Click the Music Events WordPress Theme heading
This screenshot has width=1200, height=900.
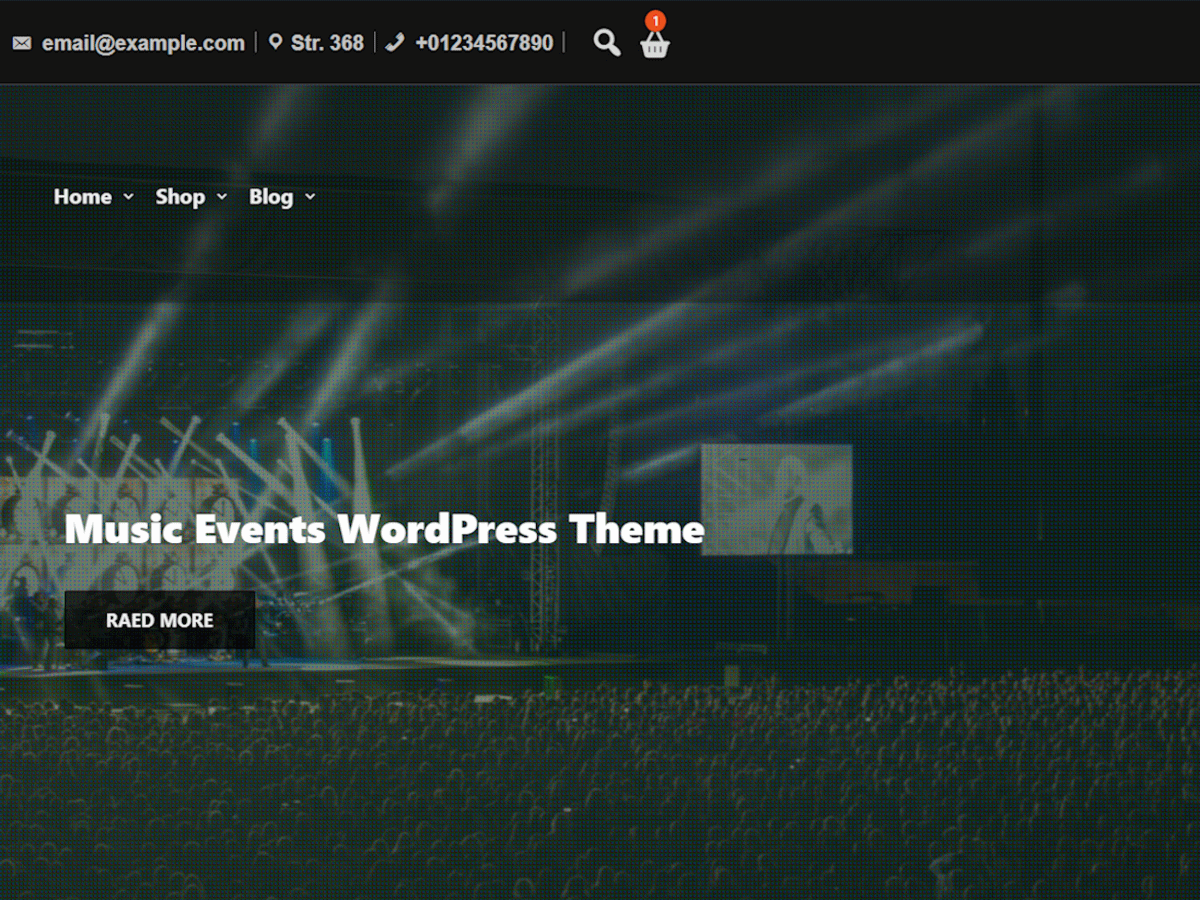click(384, 530)
